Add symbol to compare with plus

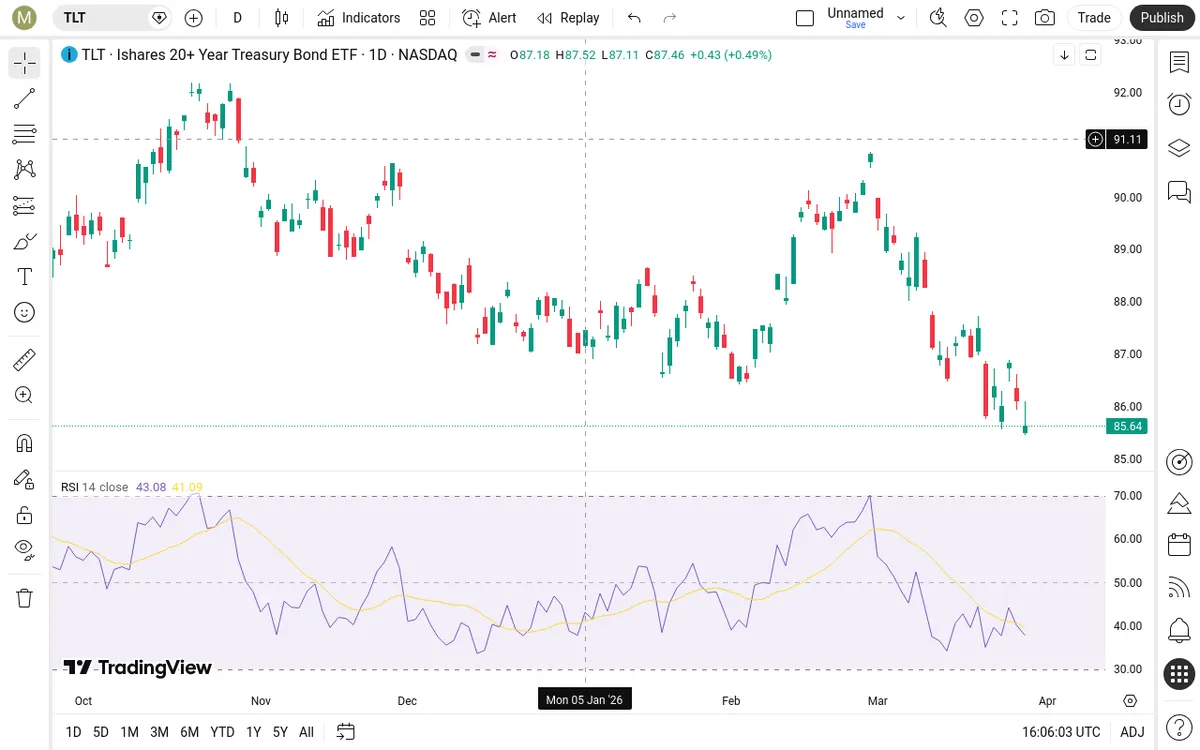click(194, 17)
